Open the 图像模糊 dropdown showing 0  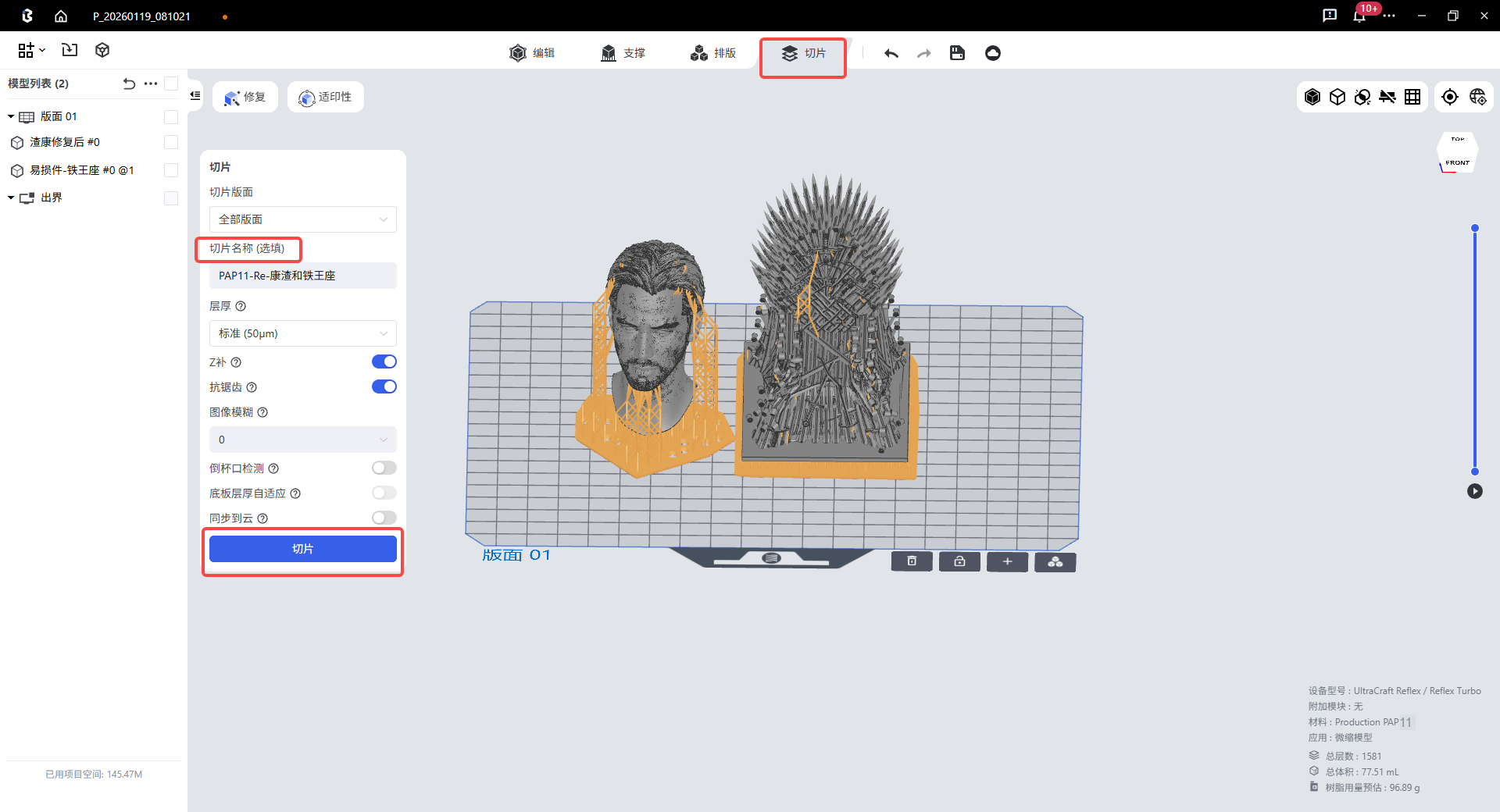[302, 440]
